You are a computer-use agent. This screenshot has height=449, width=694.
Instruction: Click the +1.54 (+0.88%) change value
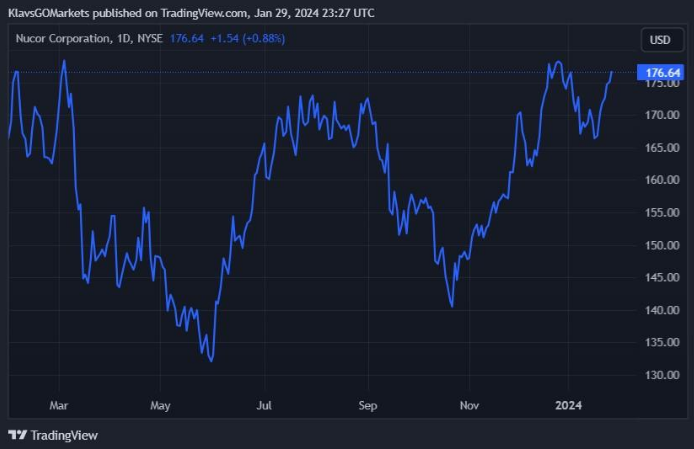[247, 39]
